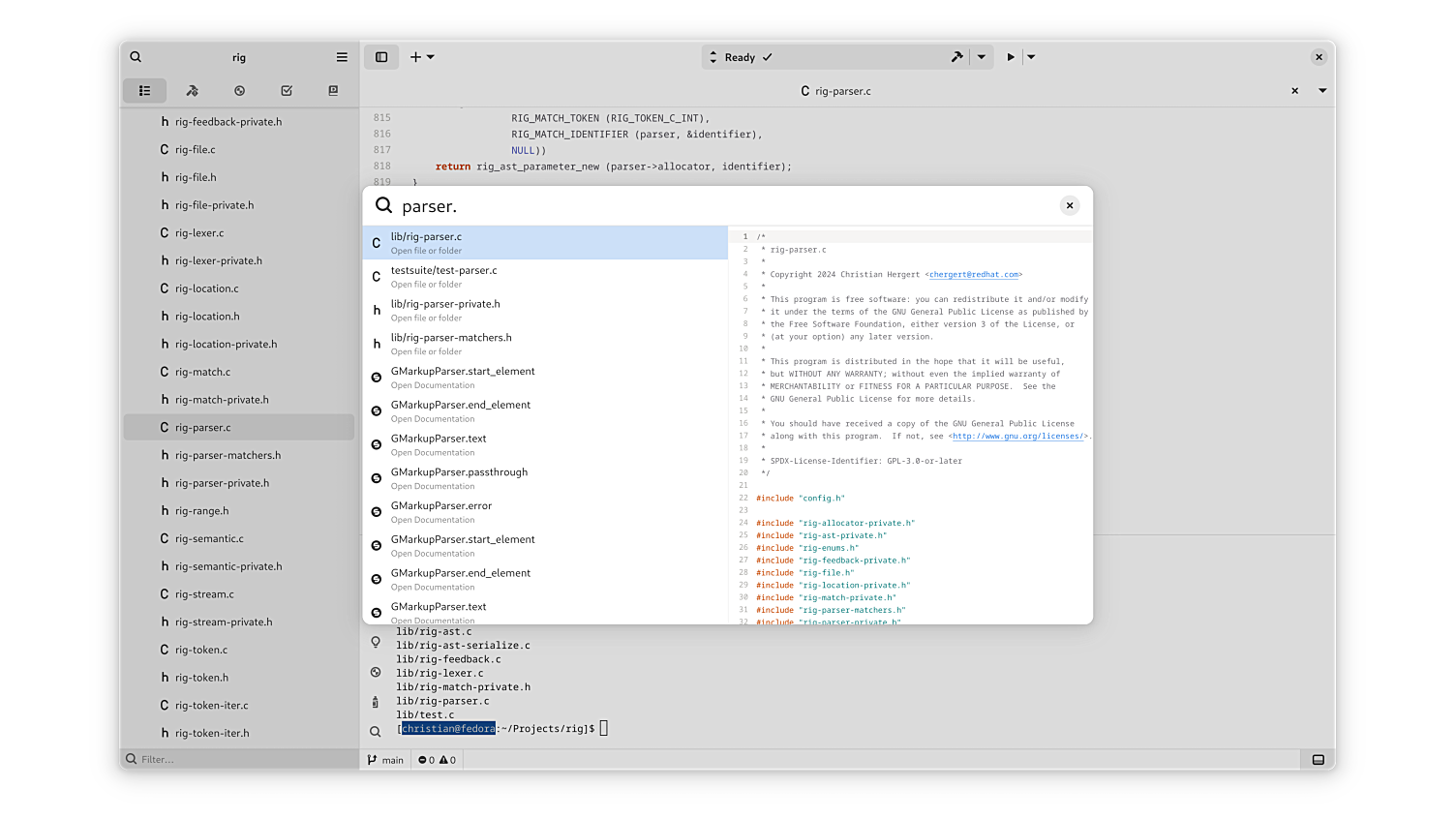Switch to the TODO checklist sidebar icon
Image resolution: width=1456 pixels, height=819 pixels.
click(x=287, y=91)
